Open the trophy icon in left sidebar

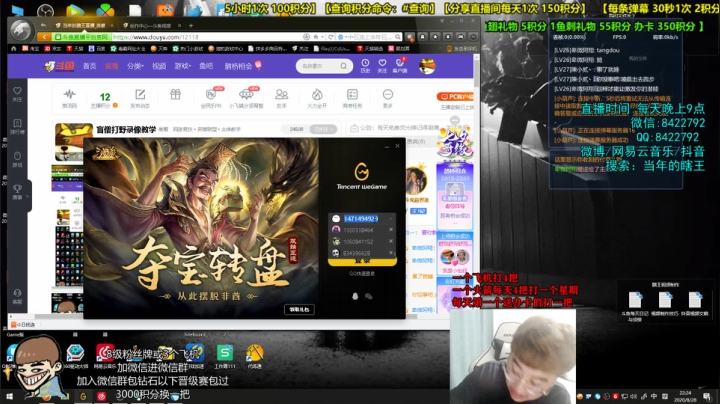pyautogui.click(x=17, y=191)
